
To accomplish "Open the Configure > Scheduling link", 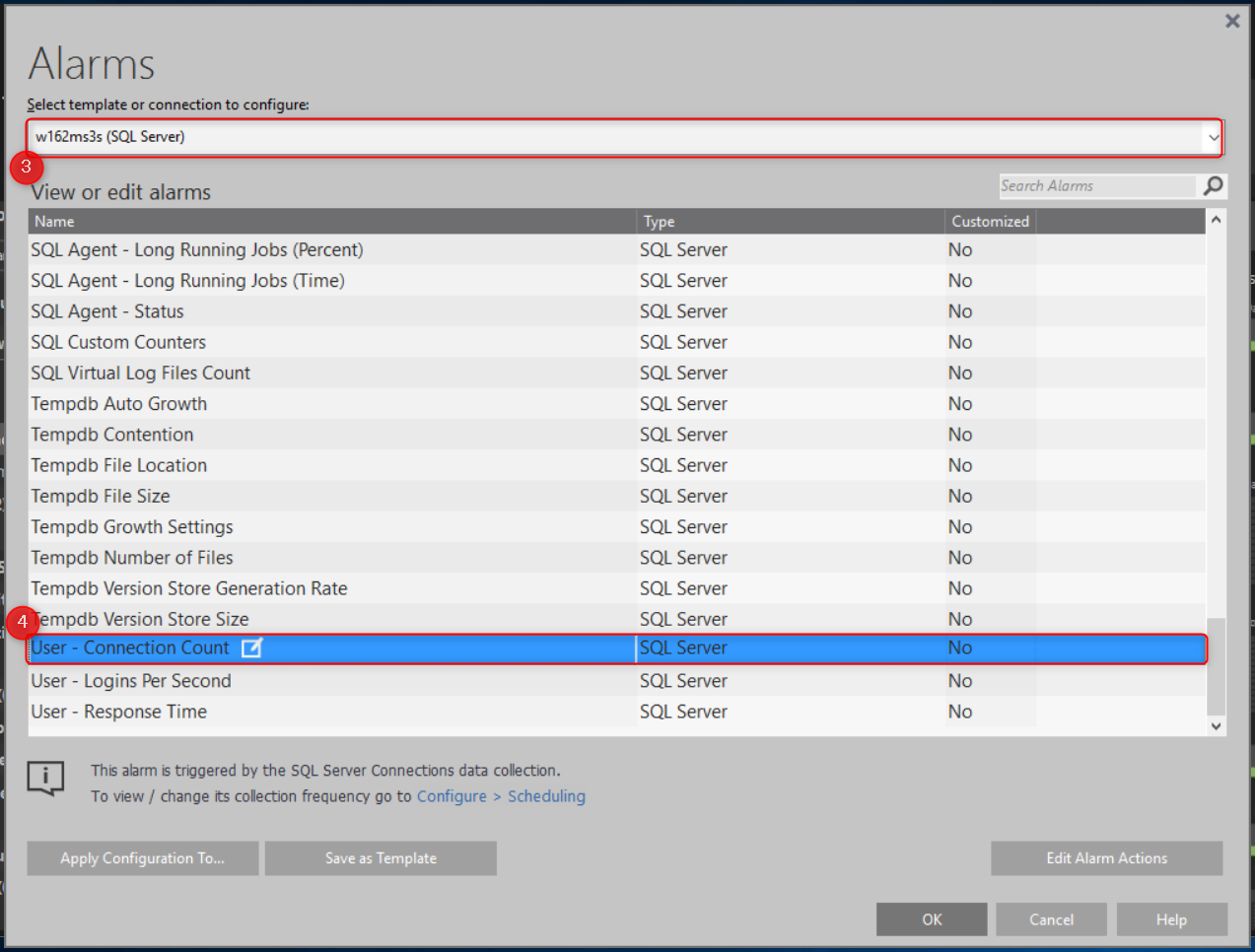I will click(x=501, y=796).
